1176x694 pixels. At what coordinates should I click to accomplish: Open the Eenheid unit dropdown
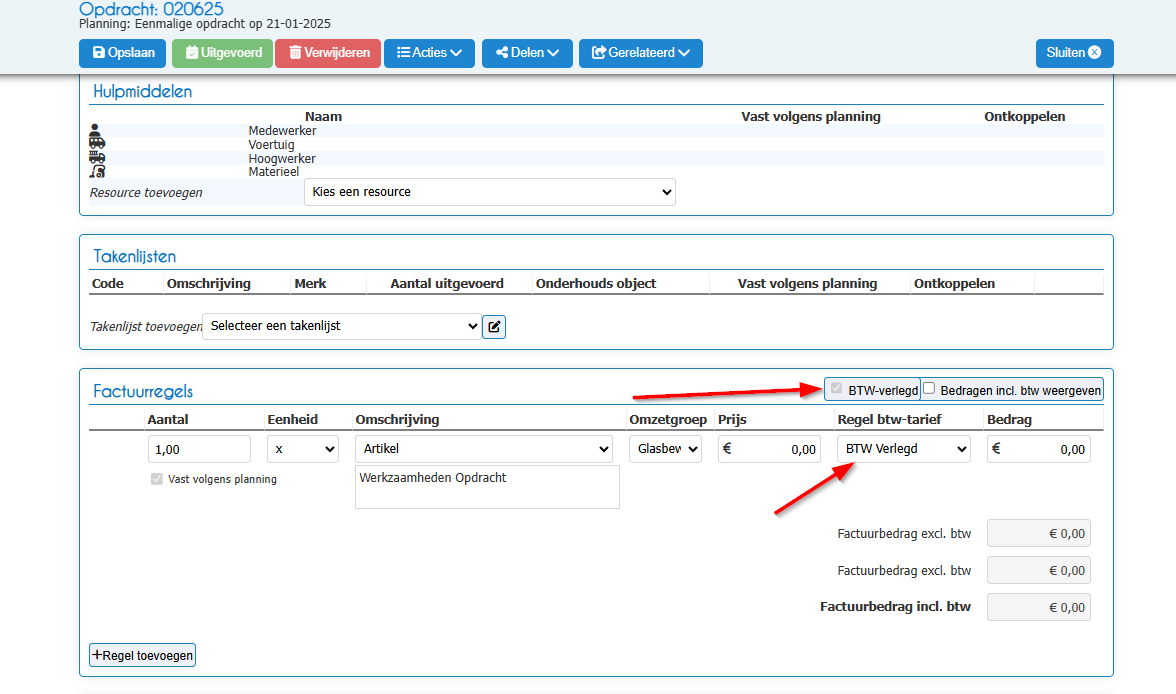(x=303, y=449)
